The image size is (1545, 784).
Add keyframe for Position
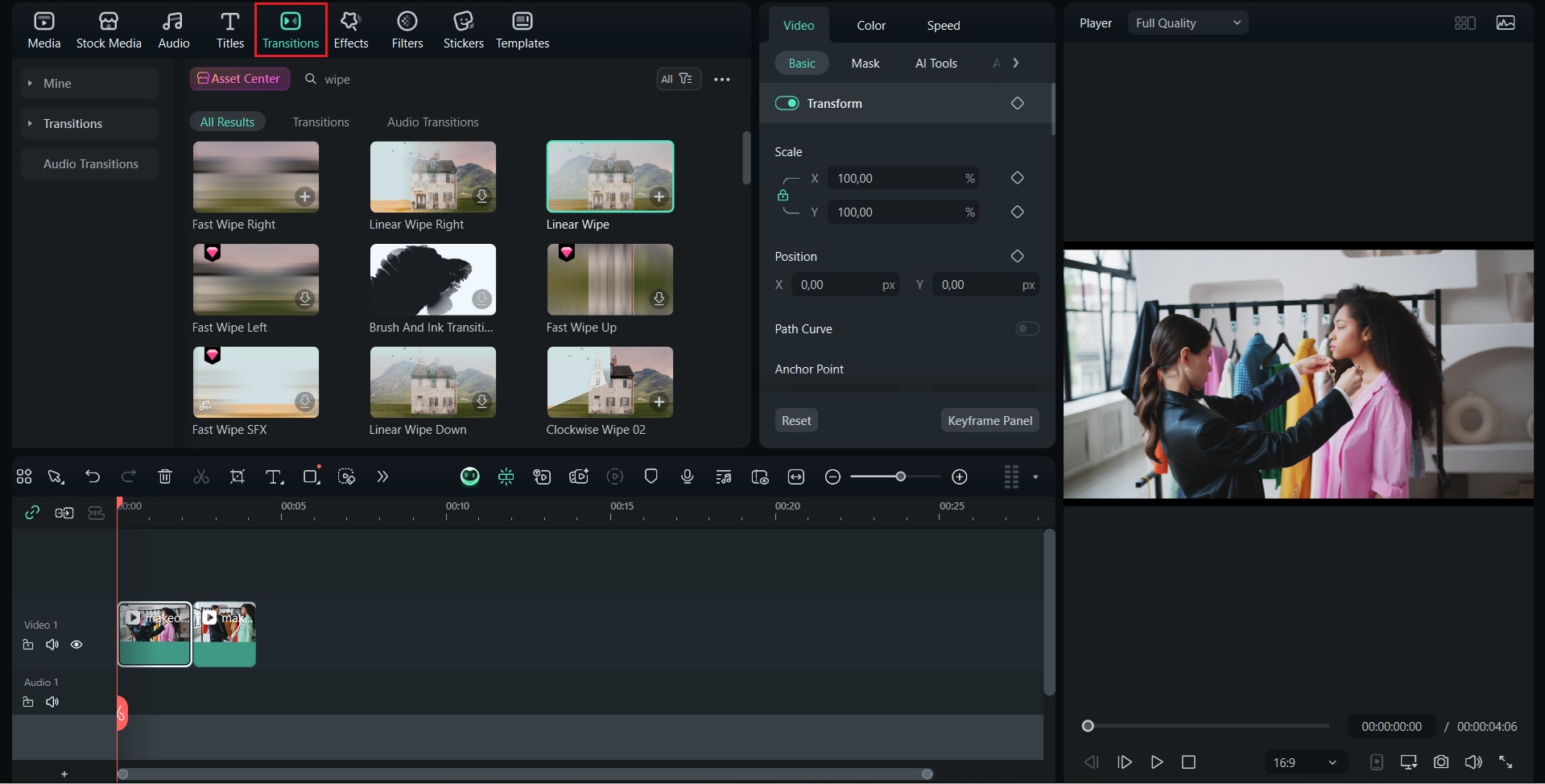click(1017, 256)
